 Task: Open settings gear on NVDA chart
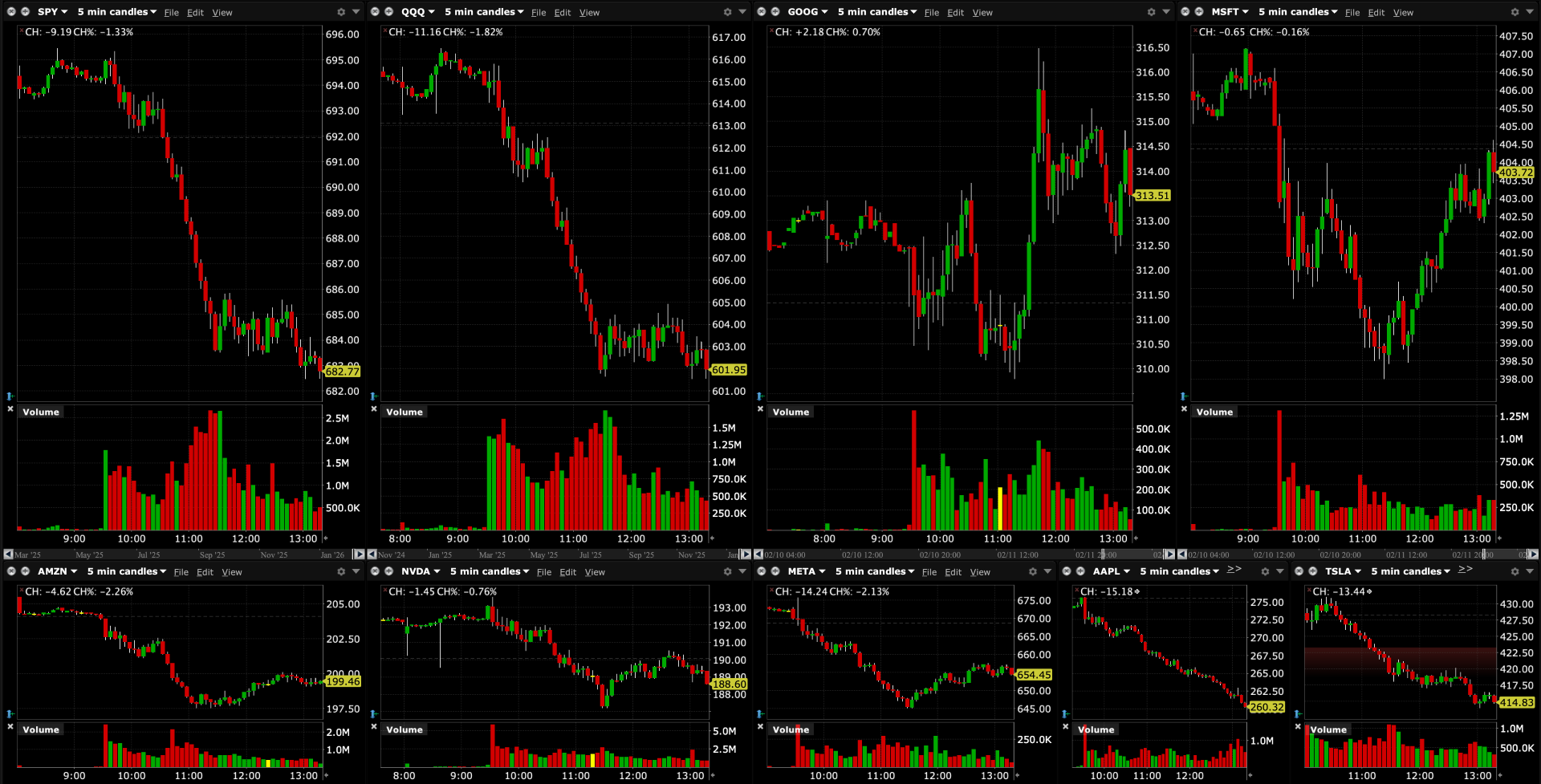coord(728,571)
